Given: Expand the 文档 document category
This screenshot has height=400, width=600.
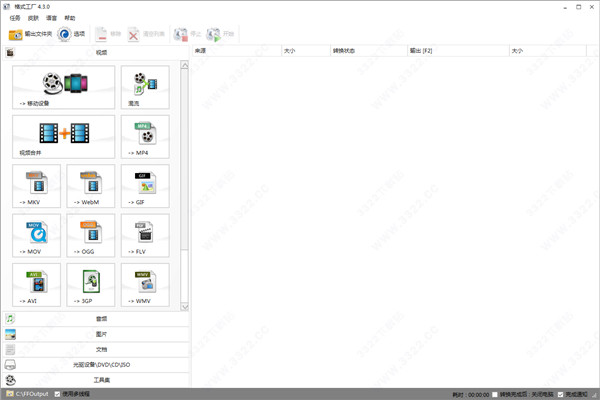Looking at the screenshot, I should coord(96,349).
